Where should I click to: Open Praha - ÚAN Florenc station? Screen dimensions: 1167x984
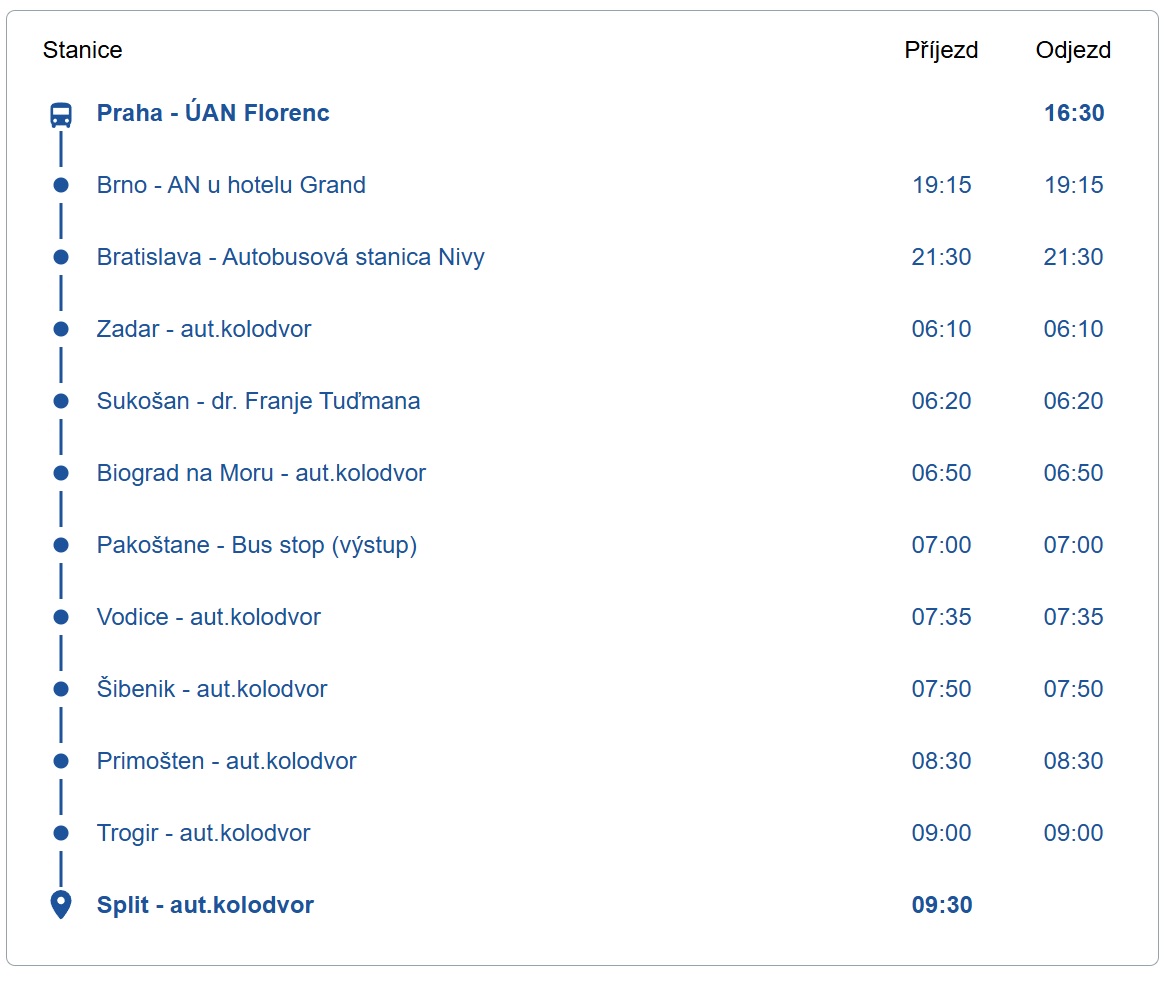[x=213, y=113]
